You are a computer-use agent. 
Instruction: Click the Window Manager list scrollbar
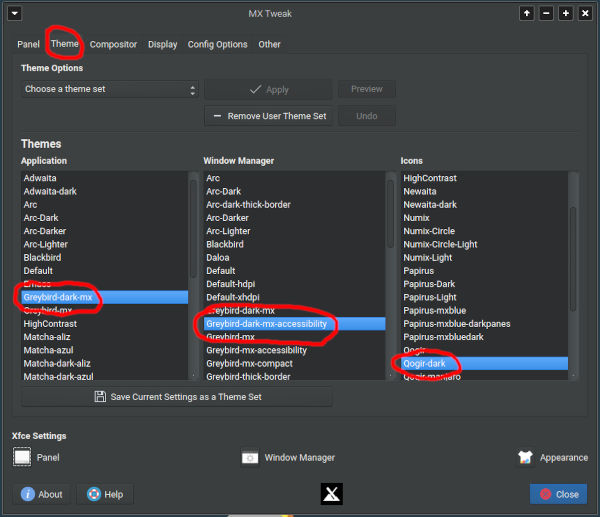pyautogui.click(x=390, y=214)
